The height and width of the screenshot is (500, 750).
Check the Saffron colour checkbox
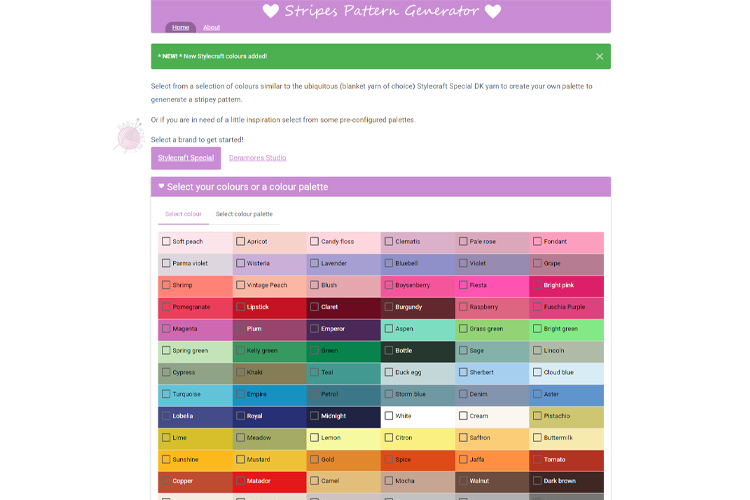(463, 437)
